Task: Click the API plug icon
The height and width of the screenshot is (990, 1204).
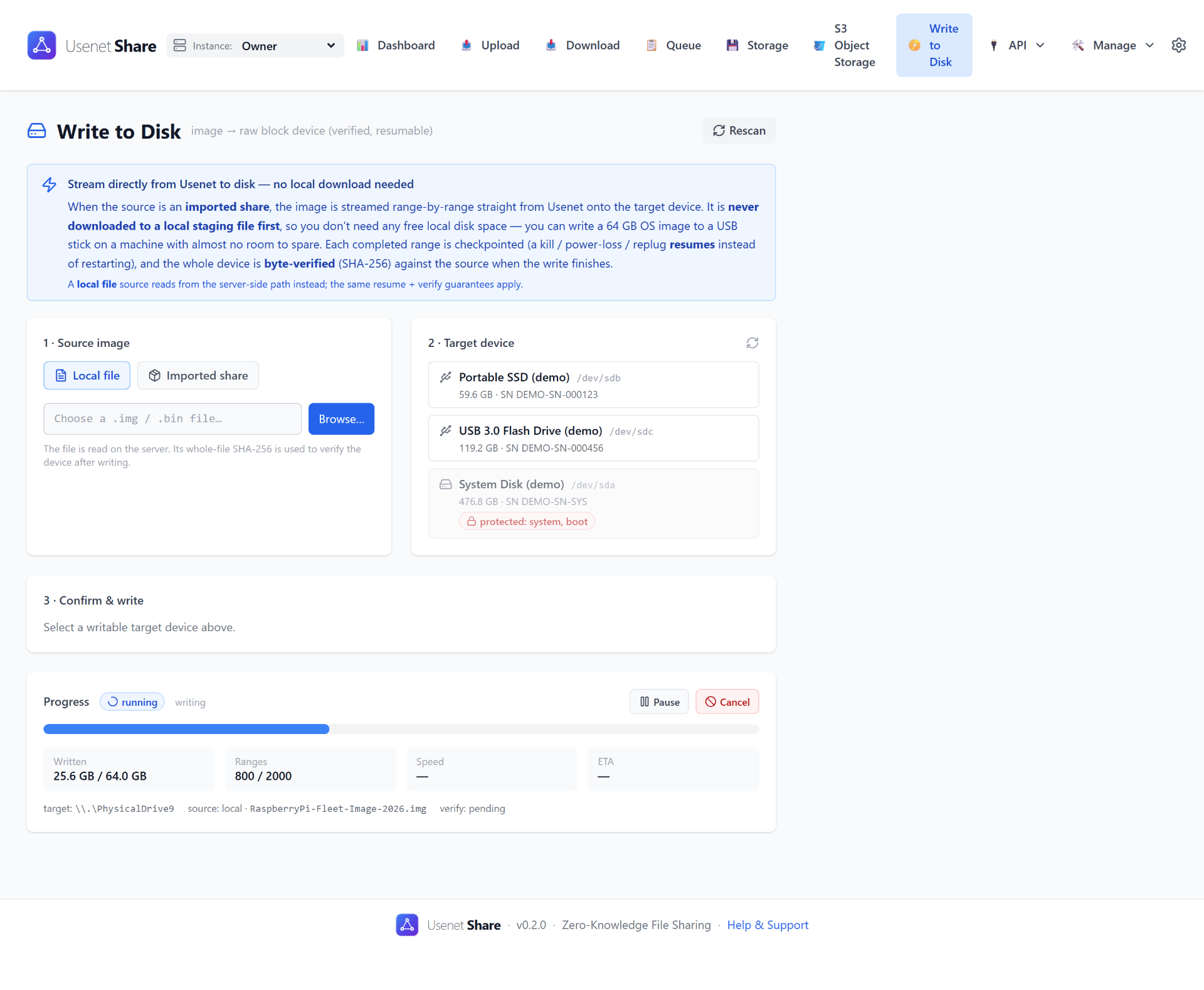Action: 994,45
